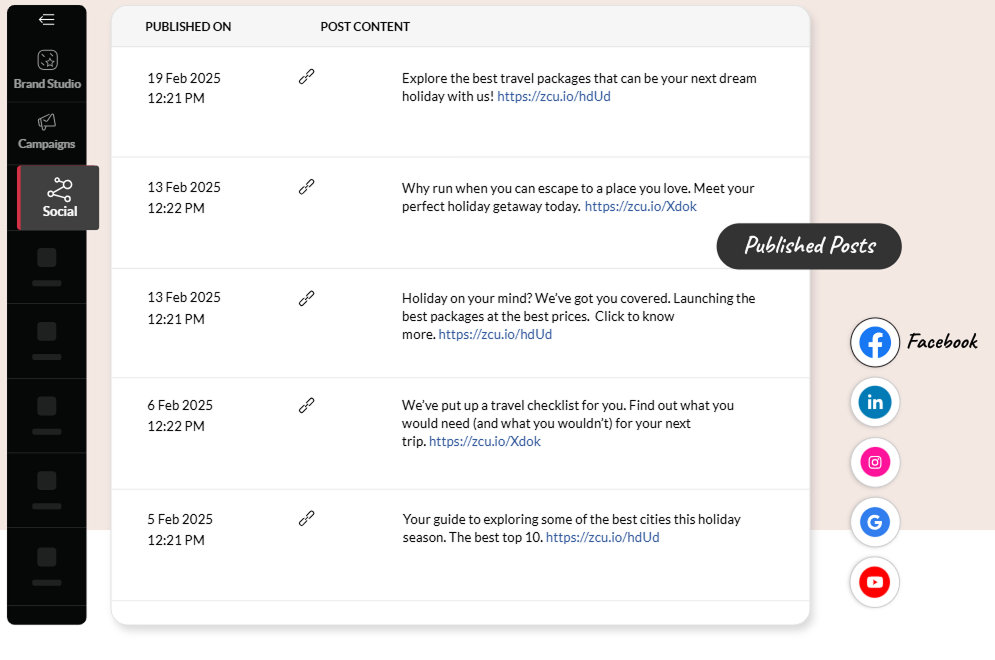The width and height of the screenshot is (995, 660).
Task: Select the Google channel icon
Action: click(875, 522)
